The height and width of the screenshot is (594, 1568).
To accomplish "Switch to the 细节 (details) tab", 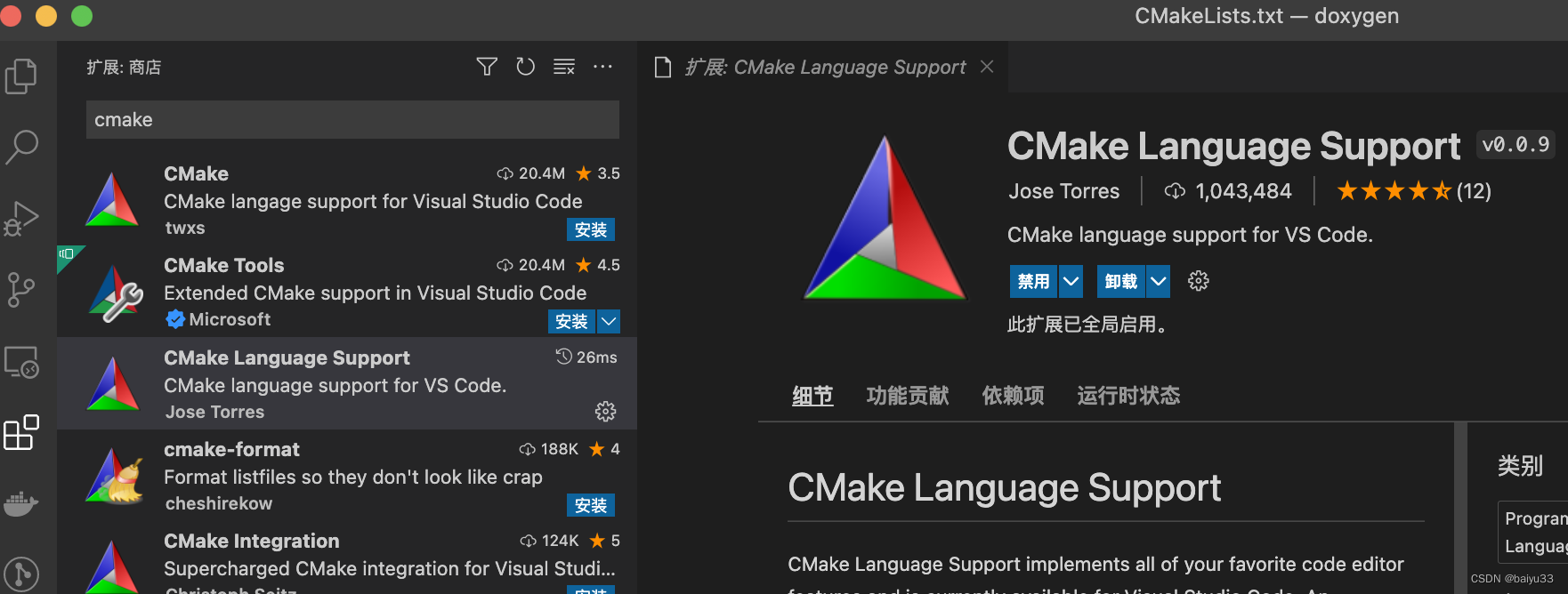I will 812,396.
